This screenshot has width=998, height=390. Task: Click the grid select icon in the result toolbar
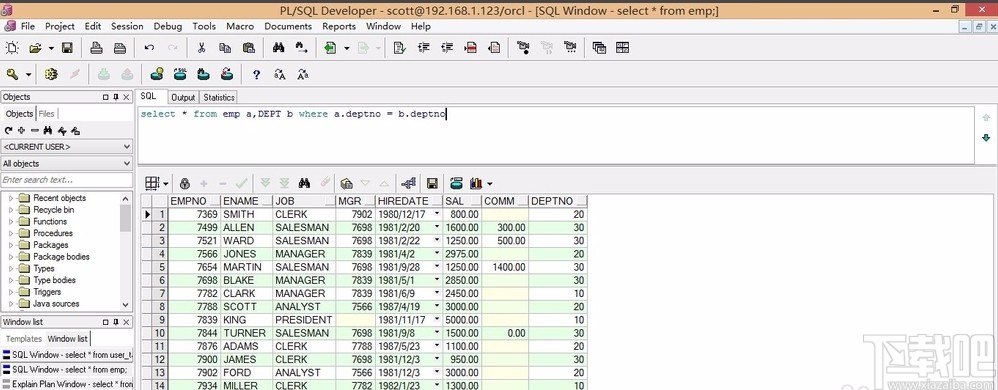151,183
